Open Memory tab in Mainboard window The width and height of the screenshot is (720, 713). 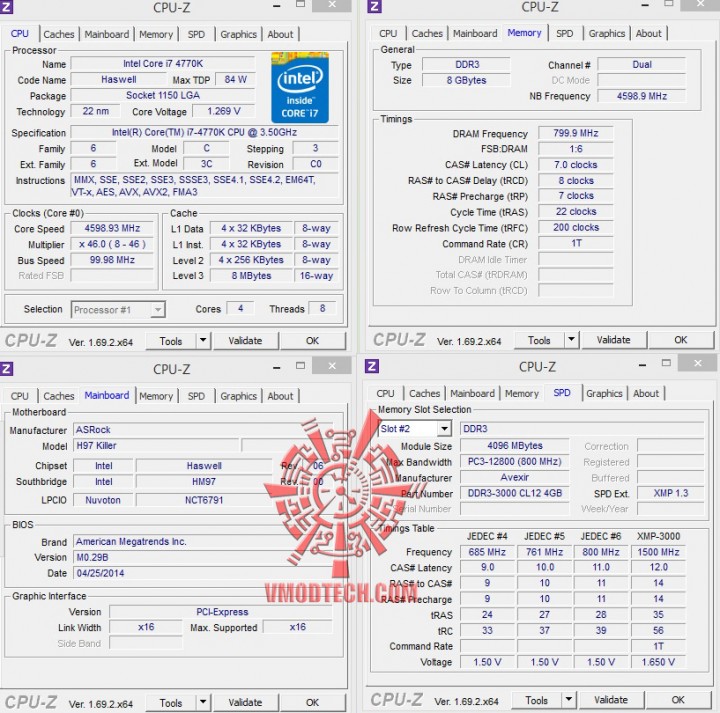tap(156, 396)
